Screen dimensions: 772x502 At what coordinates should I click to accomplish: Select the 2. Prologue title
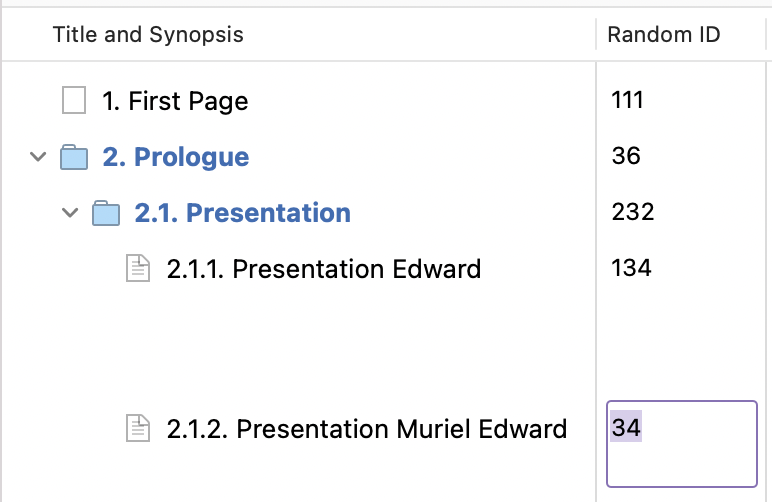[176, 157]
